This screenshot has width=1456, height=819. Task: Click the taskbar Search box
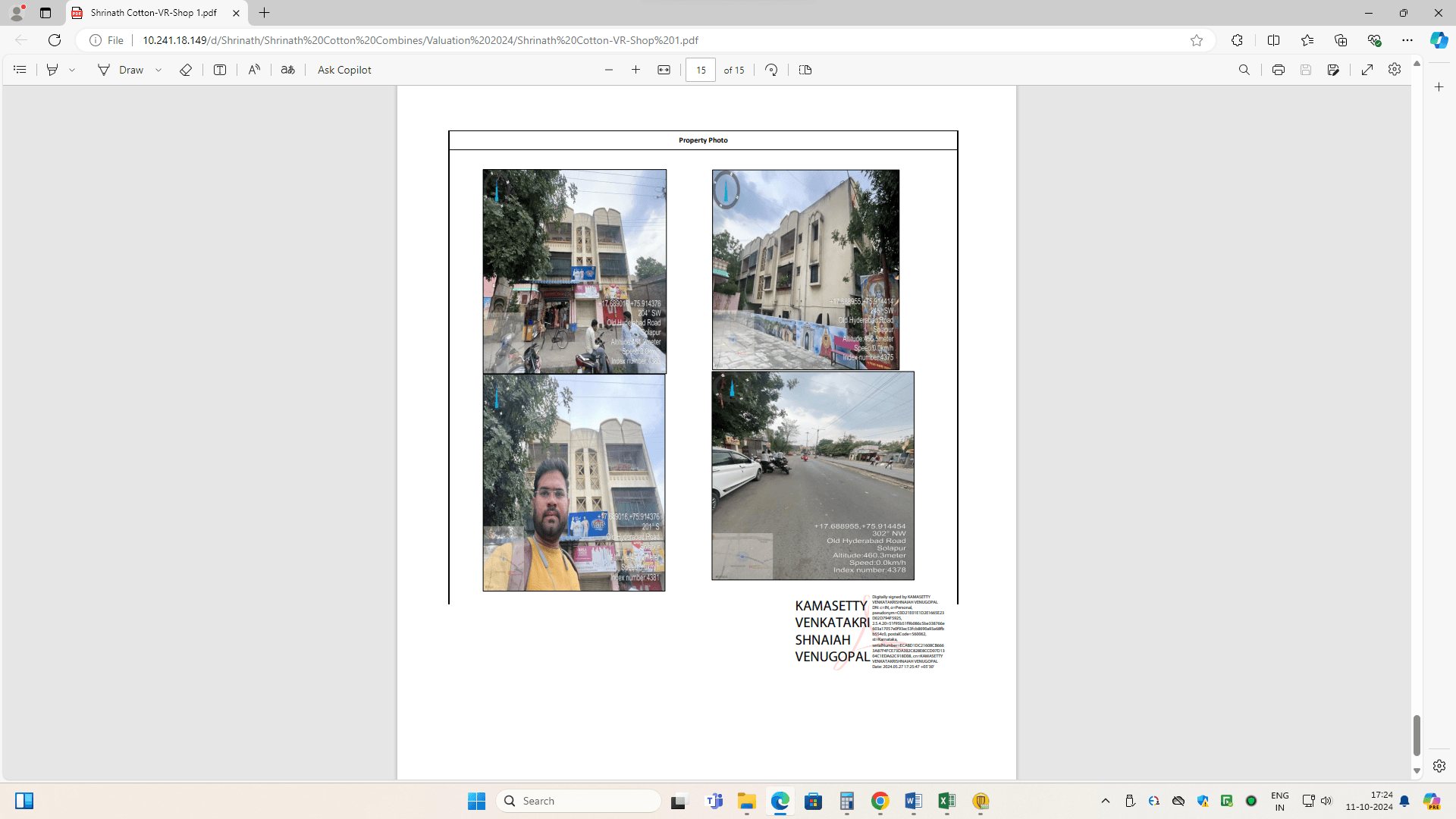pyautogui.click(x=579, y=801)
